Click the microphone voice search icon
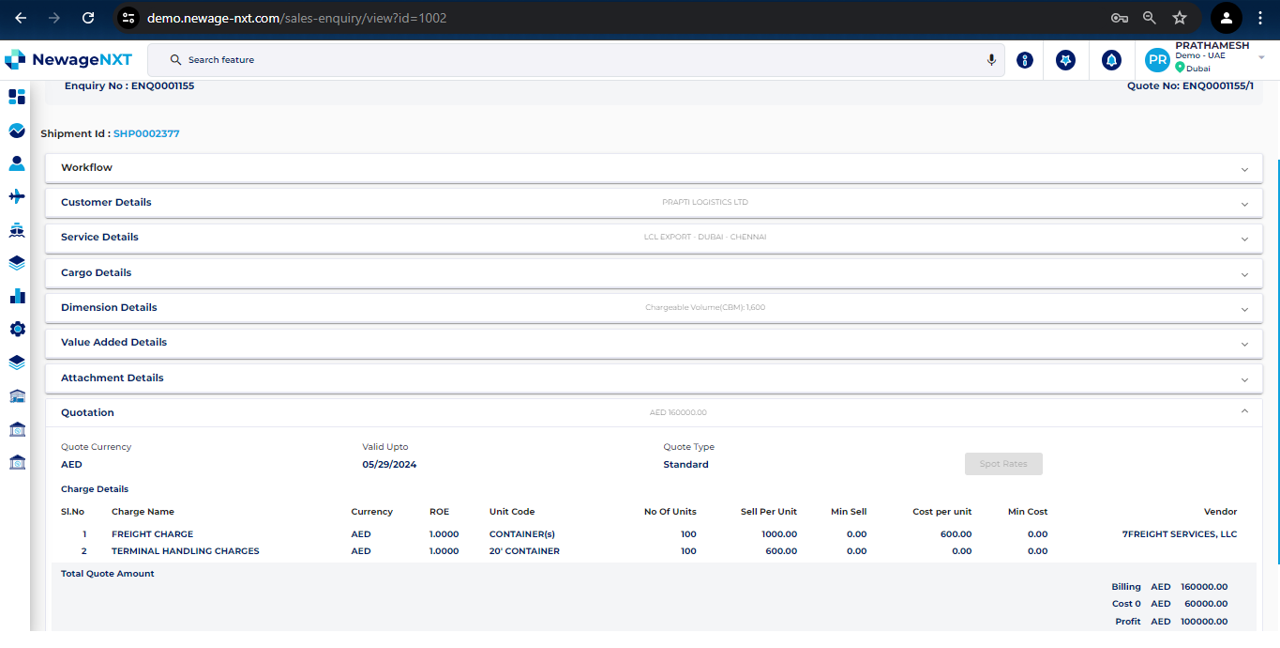This screenshot has width=1280, height=648. [991, 60]
